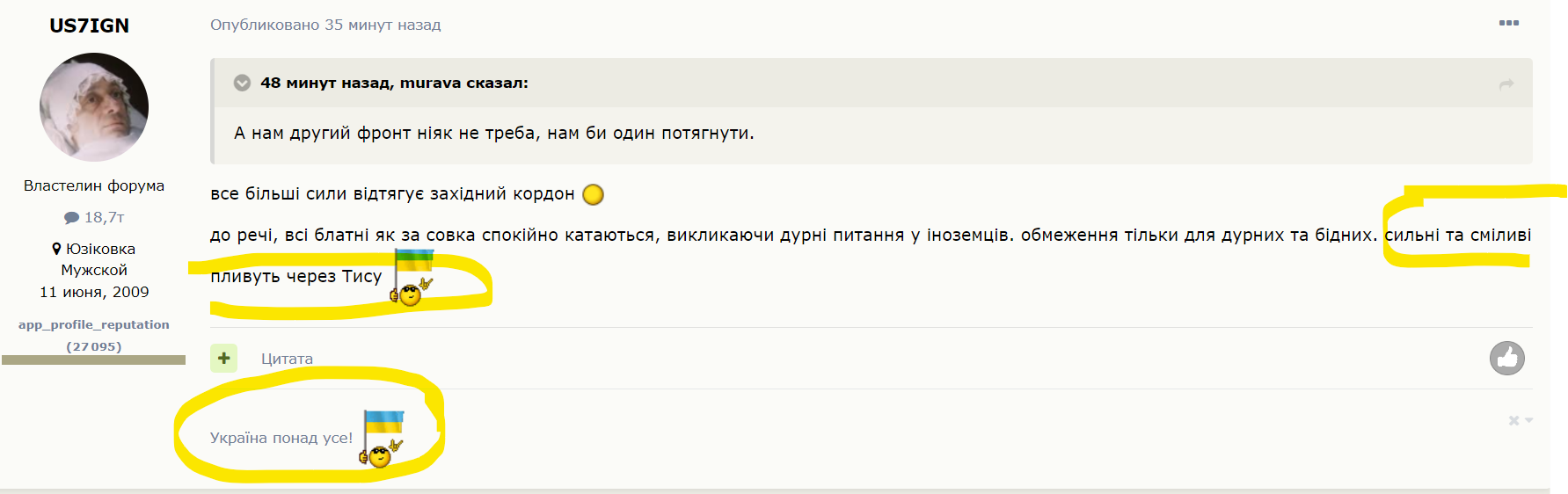The width and height of the screenshot is (1568, 494).
Task: Open the Опубликовано 35 минут назад timestamp
Action: (x=325, y=25)
